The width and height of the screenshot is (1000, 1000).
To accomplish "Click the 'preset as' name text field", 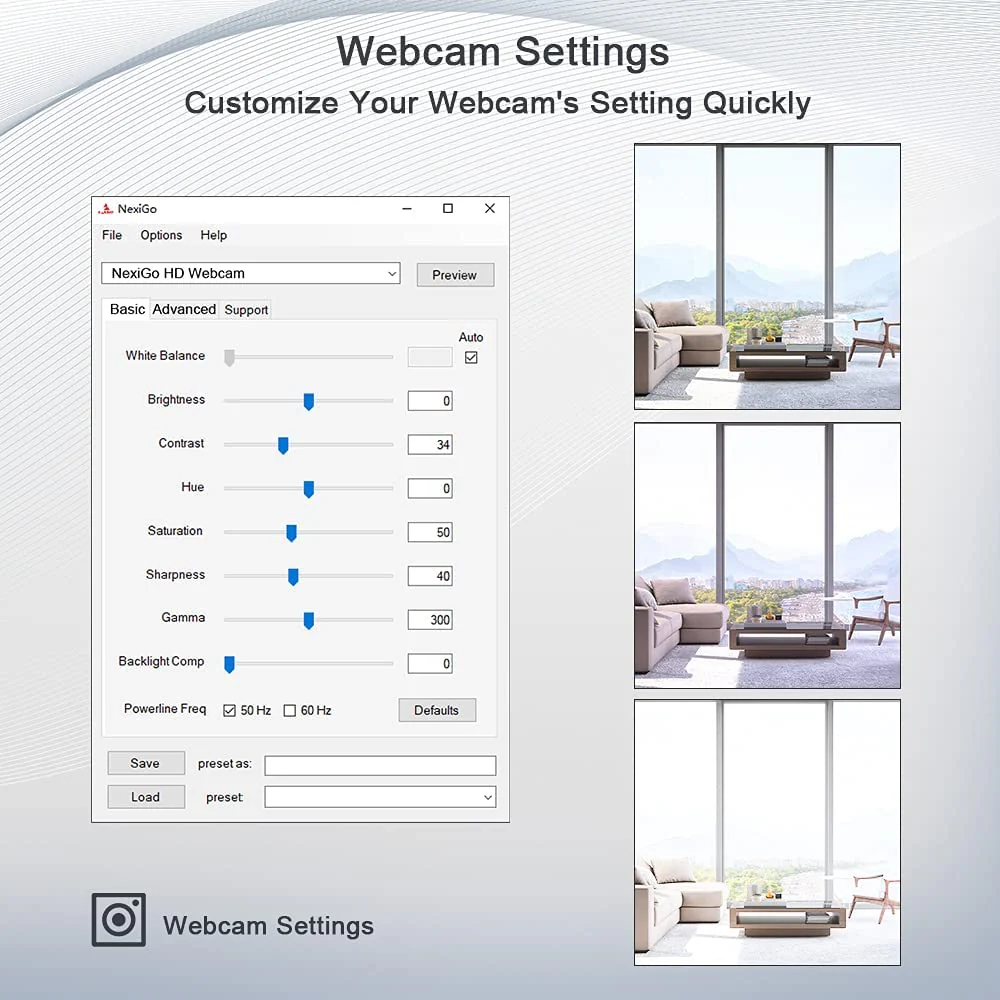I will coord(380,765).
